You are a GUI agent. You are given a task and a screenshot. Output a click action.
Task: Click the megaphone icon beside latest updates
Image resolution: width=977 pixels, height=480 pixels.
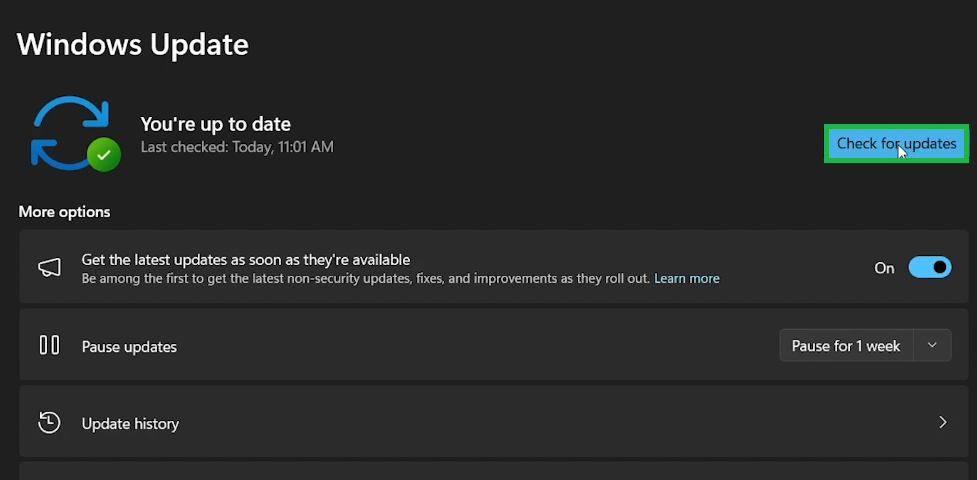click(x=49, y=267)
